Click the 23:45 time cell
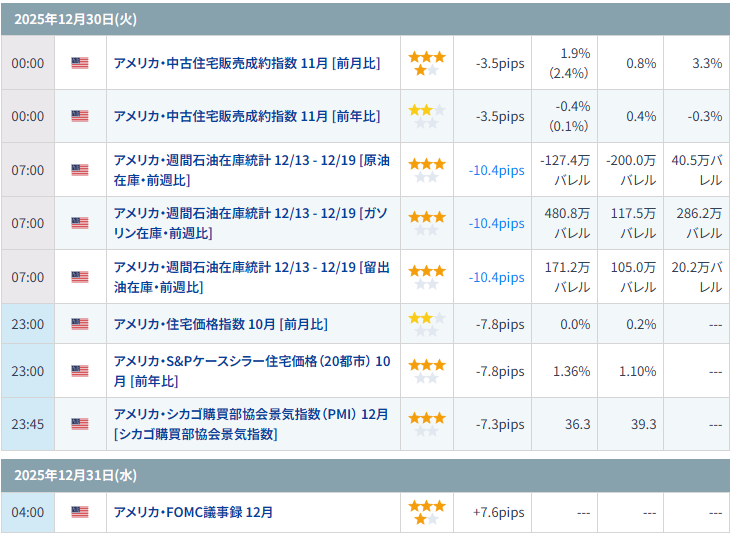The height and width of the screenshot is (533, 731). [x=27, y=424]
